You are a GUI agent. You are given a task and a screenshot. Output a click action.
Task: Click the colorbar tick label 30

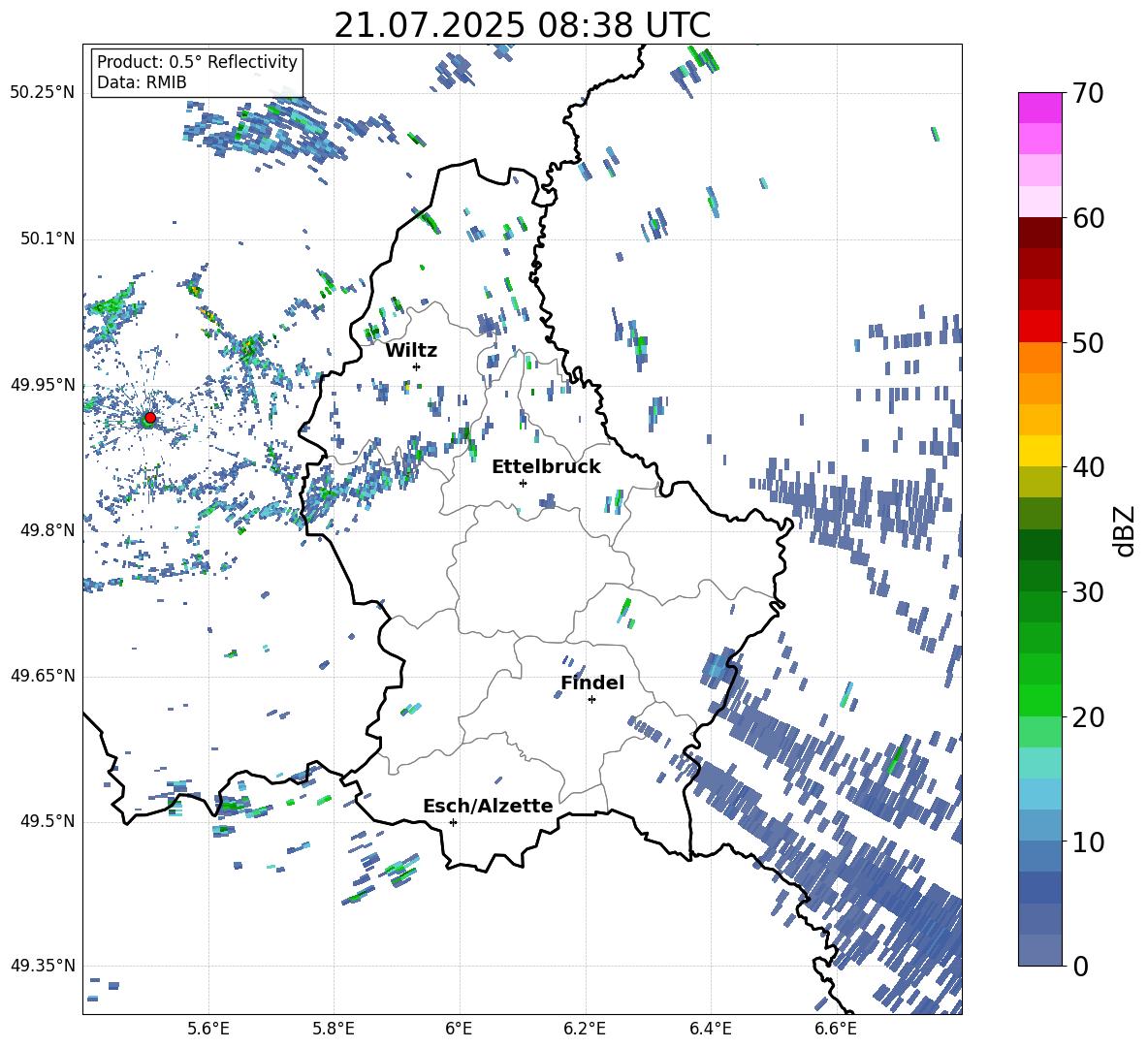[1088, 592]
